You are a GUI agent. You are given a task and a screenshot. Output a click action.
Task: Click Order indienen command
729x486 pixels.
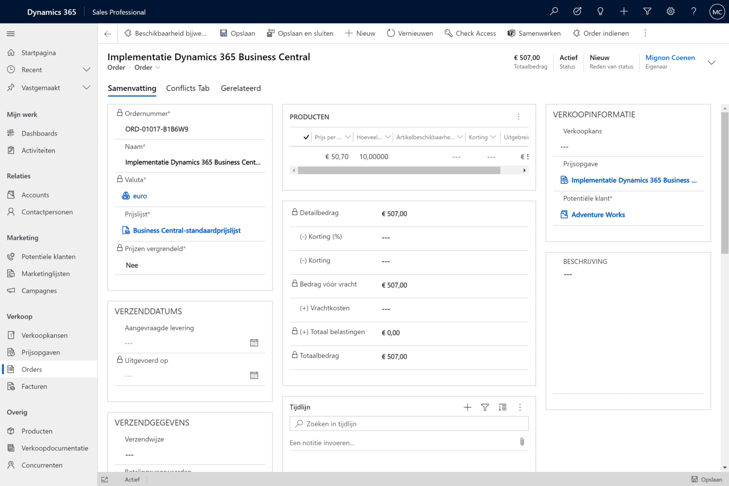point(601,33)
